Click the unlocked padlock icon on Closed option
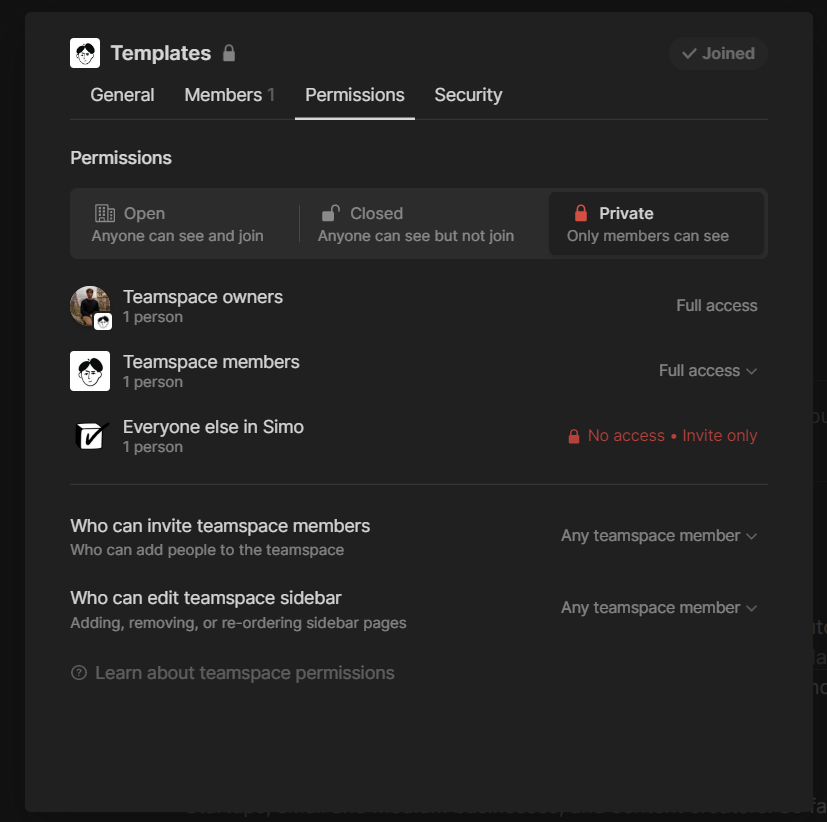Image resolution: width=827 pixels, height=822 pixels. [331, 213]
